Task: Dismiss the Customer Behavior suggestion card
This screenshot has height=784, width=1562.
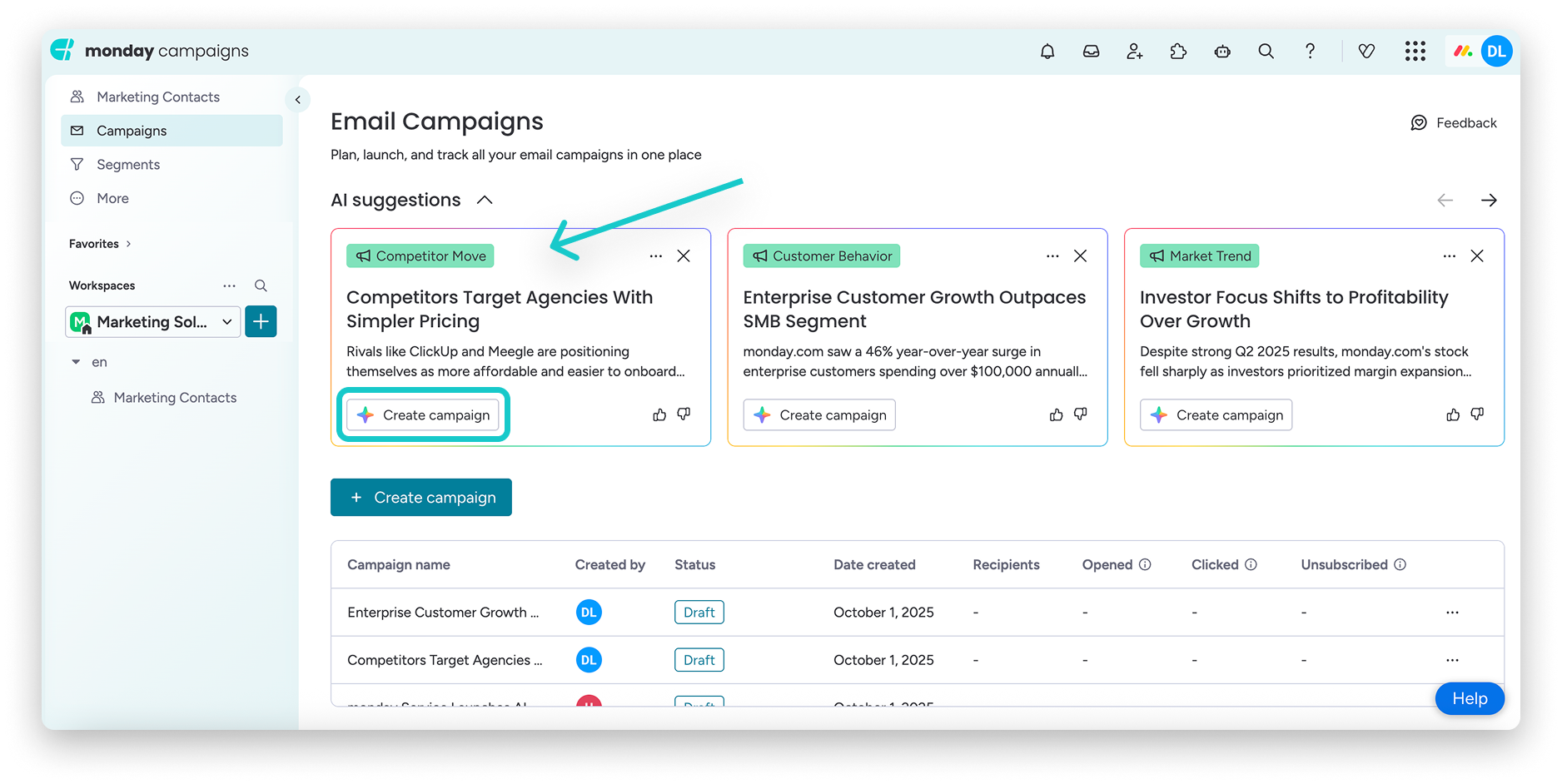Action: [x=1080, y=256]
